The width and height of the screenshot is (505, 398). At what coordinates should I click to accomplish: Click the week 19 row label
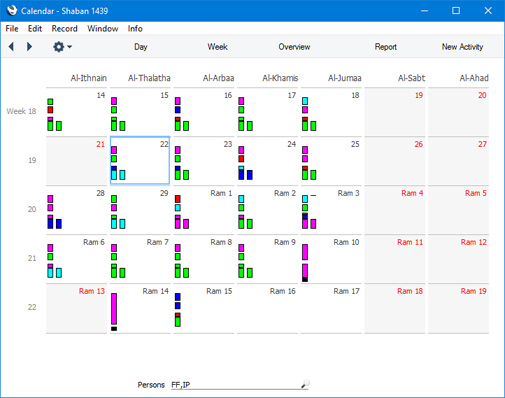pyautogui.click(x=32, y=160)
